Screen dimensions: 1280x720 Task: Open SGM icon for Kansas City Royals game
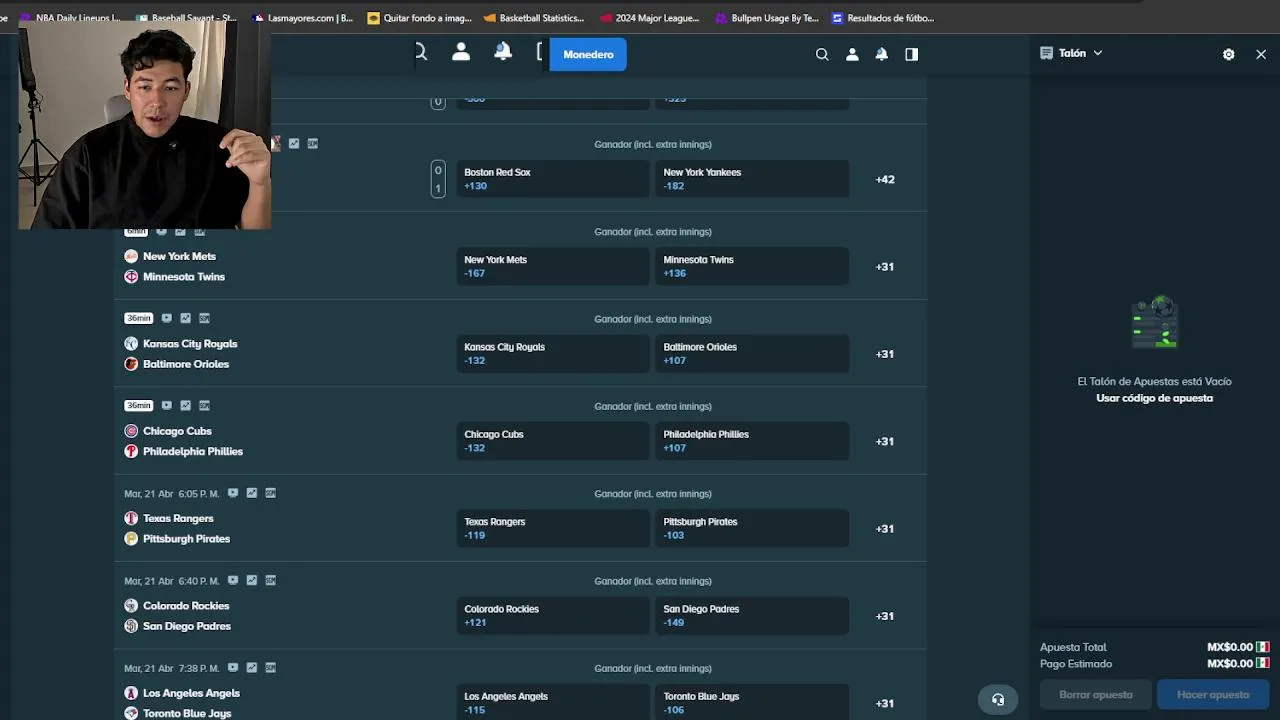point(204,318)
